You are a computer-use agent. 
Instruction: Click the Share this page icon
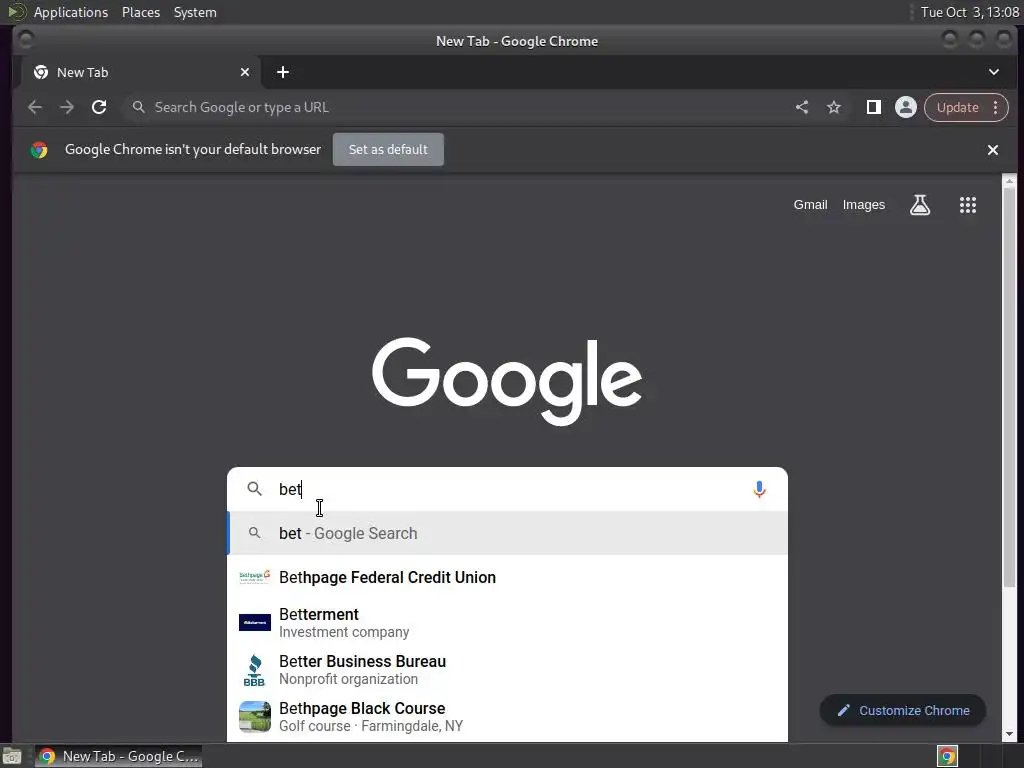click(802, 107)
